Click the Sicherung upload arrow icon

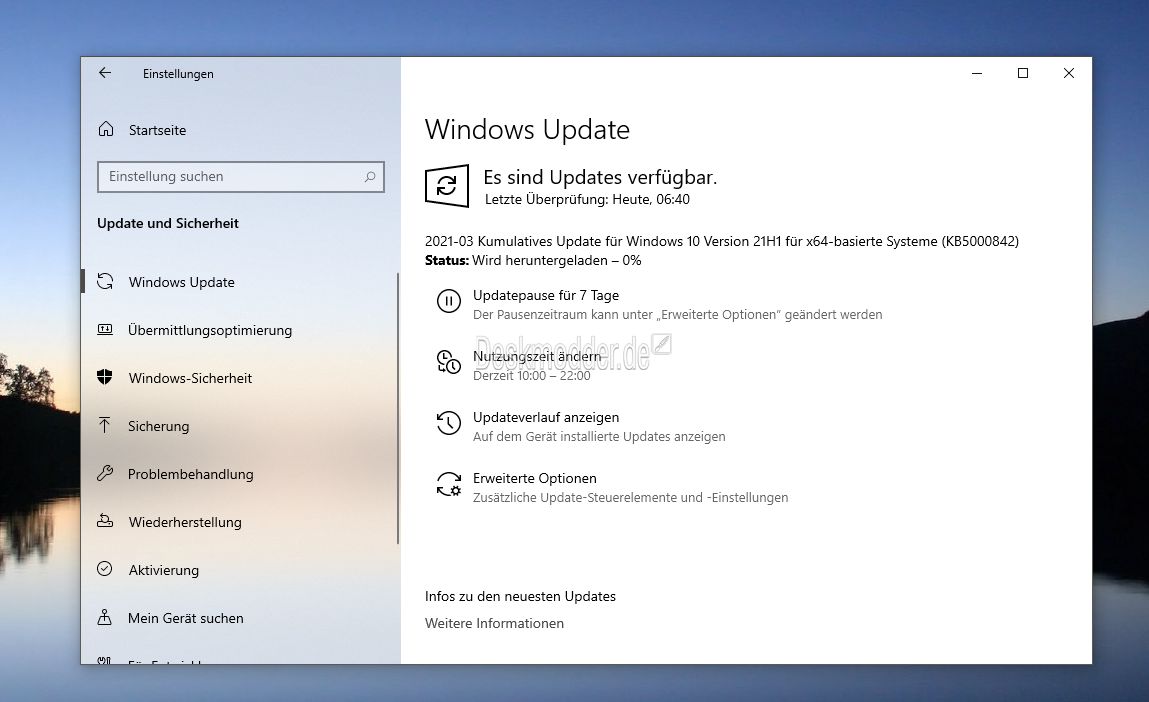[105, 425]
